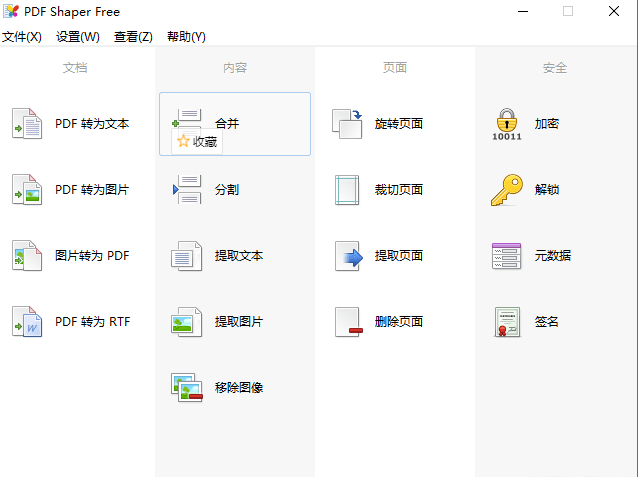Choose the 提取文本 label

coord(239,255)
